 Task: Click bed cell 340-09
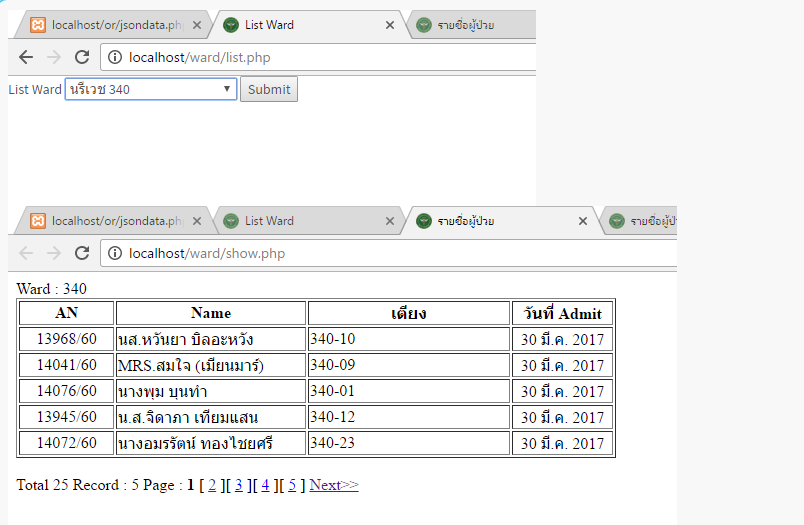point(409,365)
